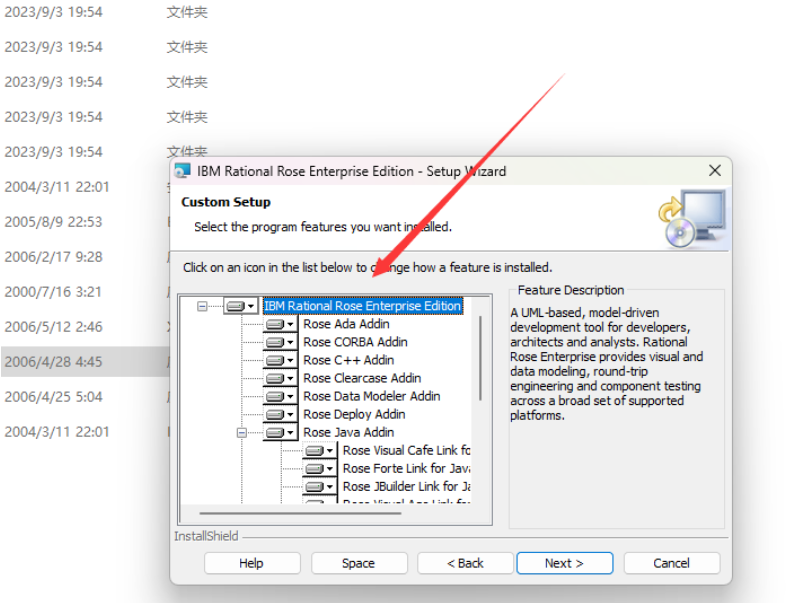Select Rose Visual Cafe Link feature label
This screenshot has height=603, width=811.
point(407,450)
